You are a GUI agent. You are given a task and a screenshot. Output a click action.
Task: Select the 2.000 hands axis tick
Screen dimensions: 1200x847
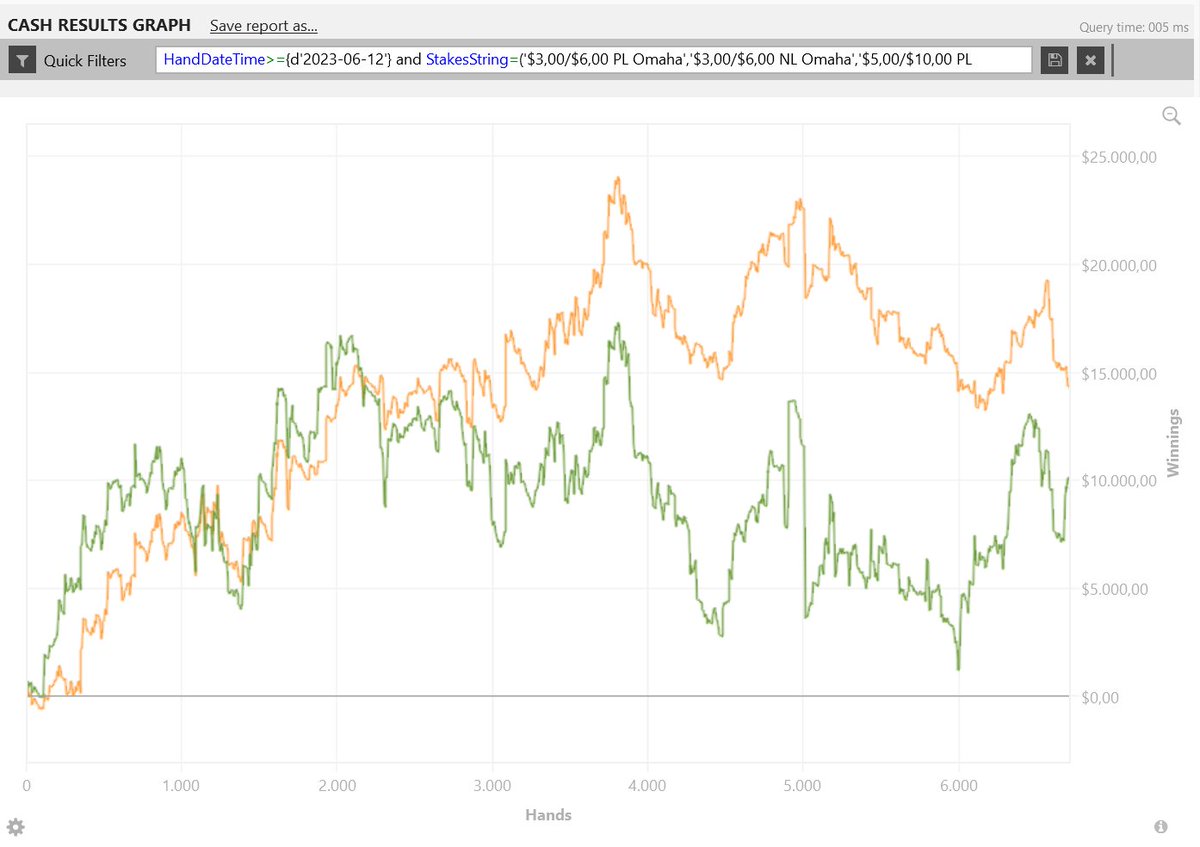coord(337,786)
